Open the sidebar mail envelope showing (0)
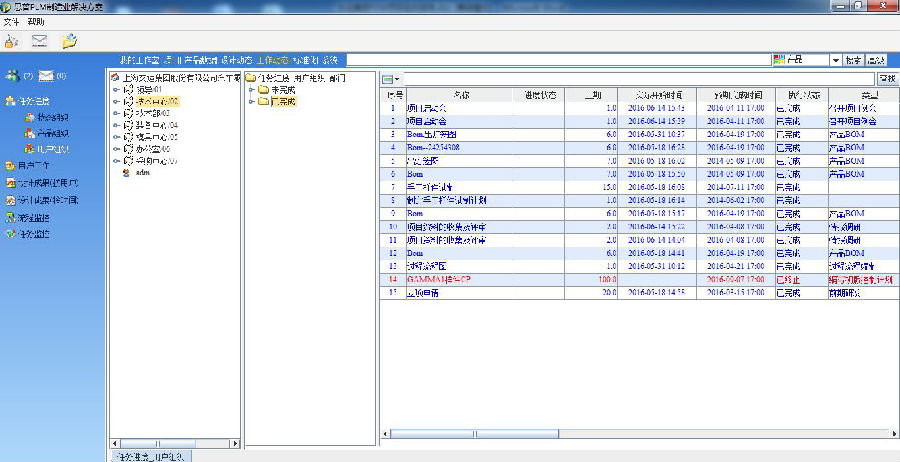 pyautogui.click(x=46, y=76)
